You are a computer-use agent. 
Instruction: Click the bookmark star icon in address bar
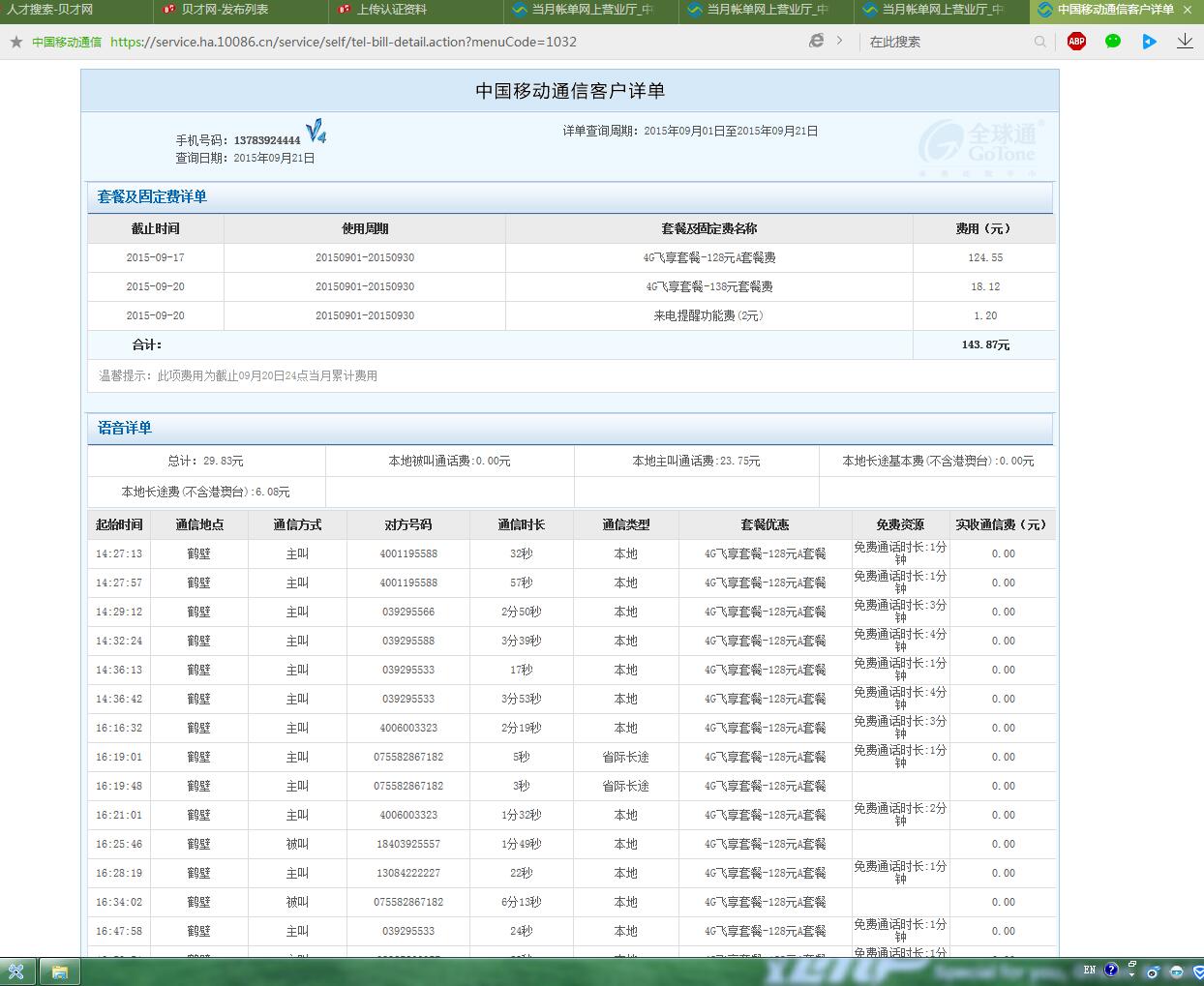[15, 42]
